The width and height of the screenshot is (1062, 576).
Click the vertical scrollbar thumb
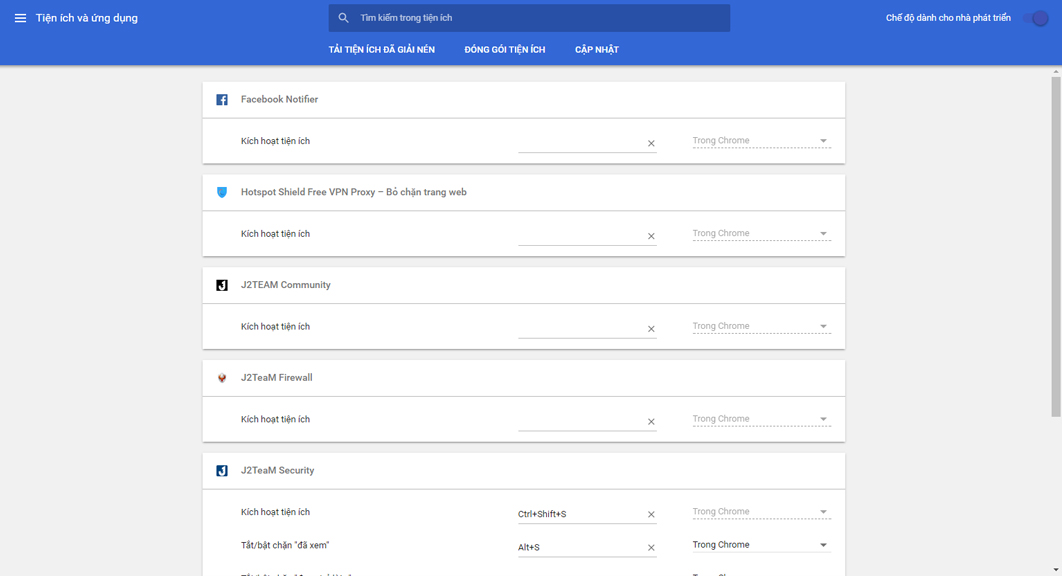1056,247
